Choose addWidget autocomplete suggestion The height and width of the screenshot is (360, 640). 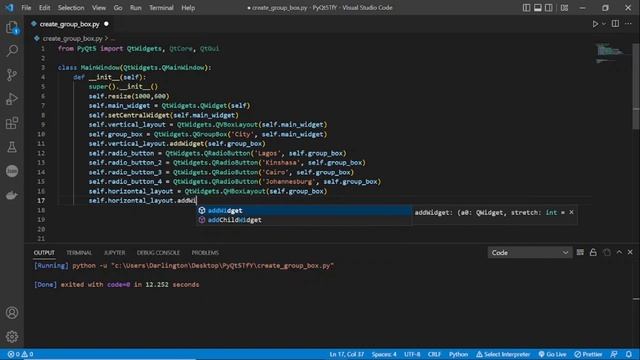tap(304, 211)
